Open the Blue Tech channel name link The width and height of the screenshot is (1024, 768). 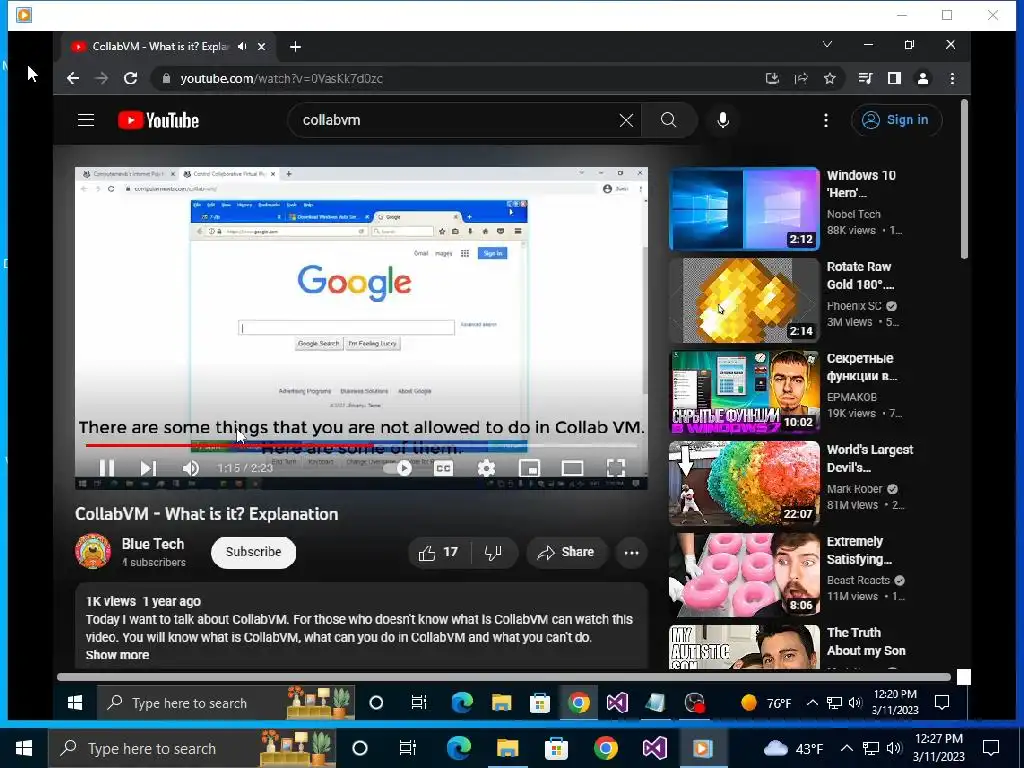[x=153, y=543]
